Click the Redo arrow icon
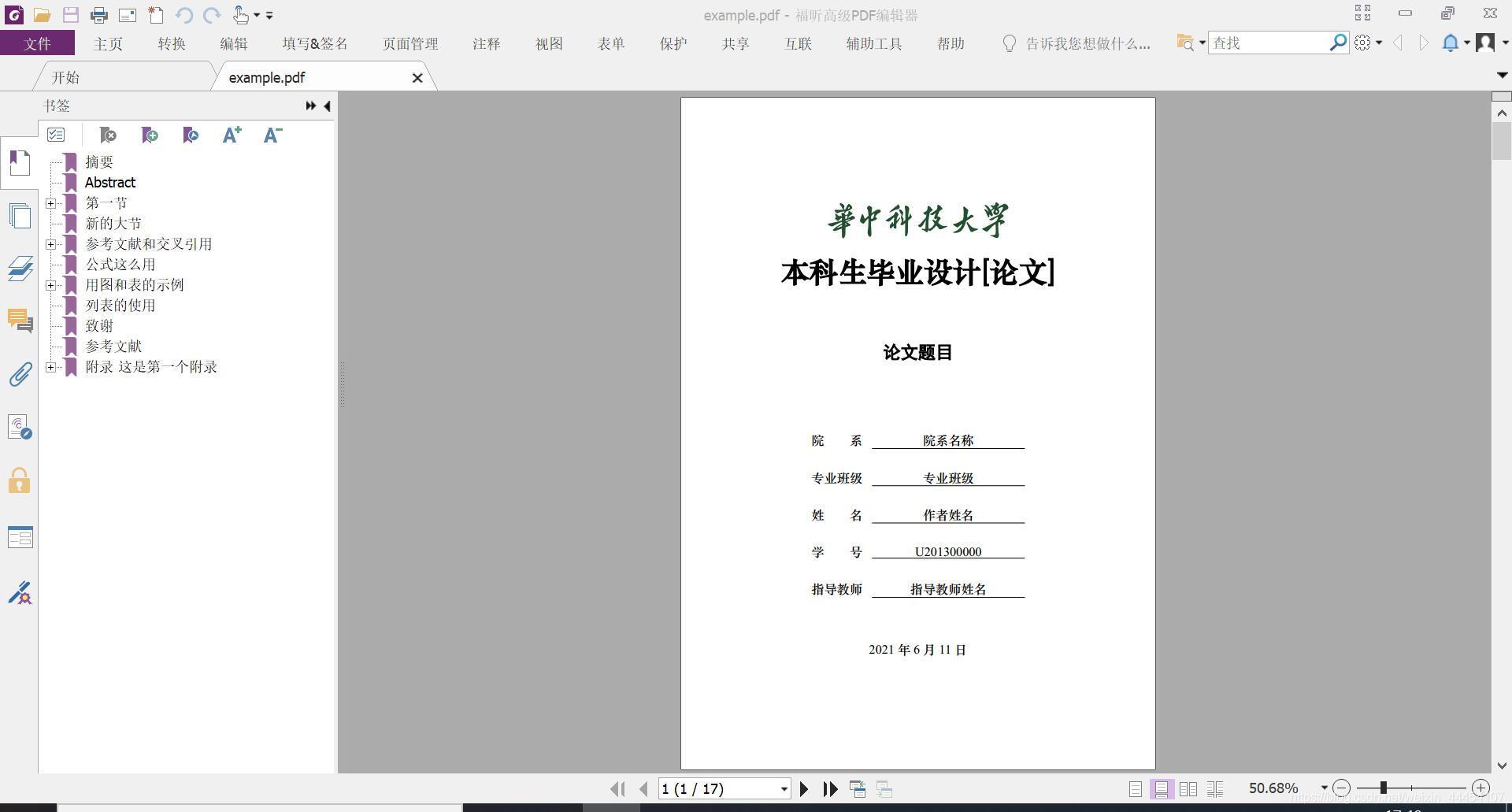The width and height of the screenshot is (1512, 812). click(212, 15)
